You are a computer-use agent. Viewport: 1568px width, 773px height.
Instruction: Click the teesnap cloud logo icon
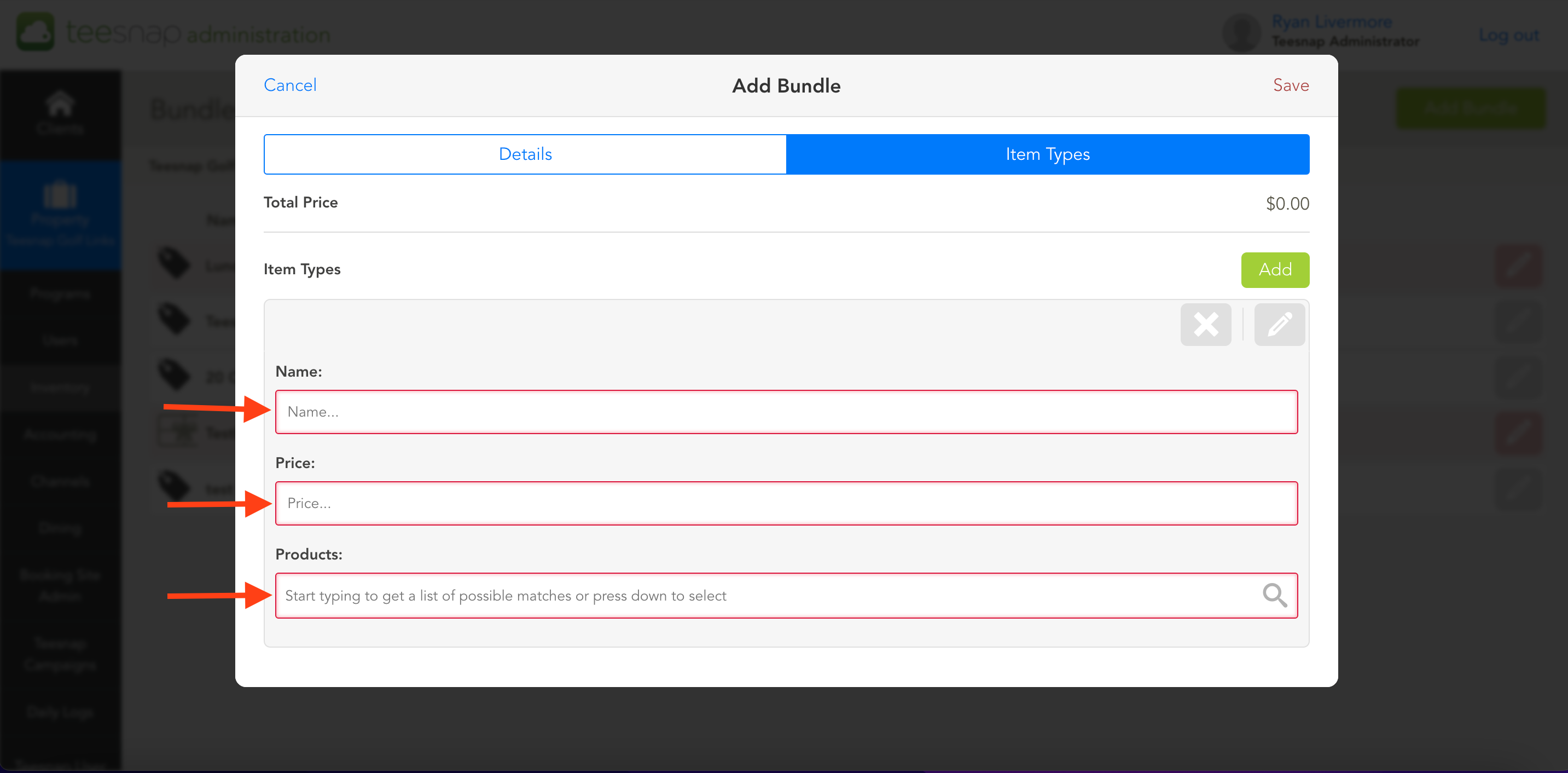[36, 32]
